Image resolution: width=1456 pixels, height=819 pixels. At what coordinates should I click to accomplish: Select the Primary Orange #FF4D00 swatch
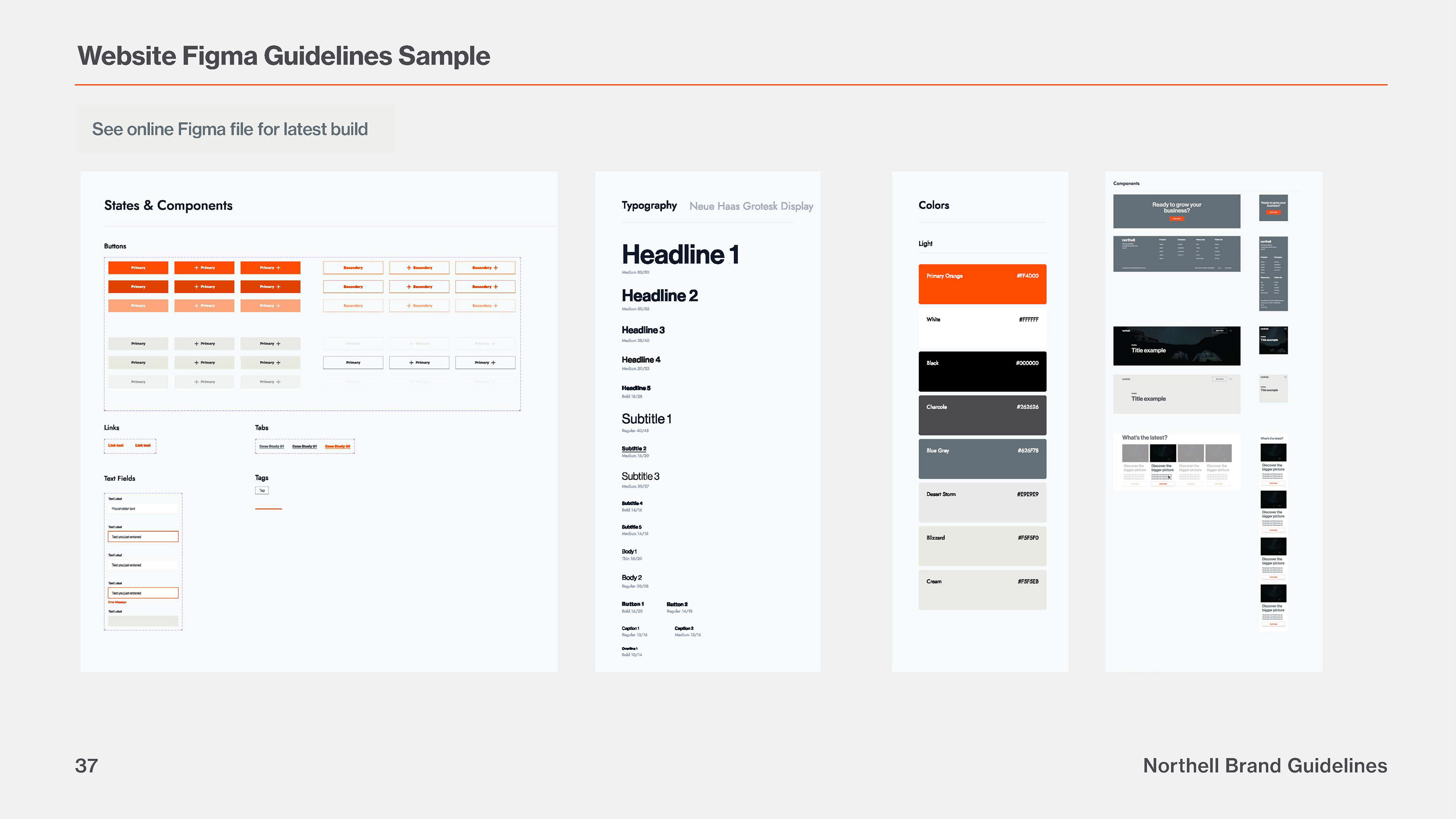(x=982, y=284)
